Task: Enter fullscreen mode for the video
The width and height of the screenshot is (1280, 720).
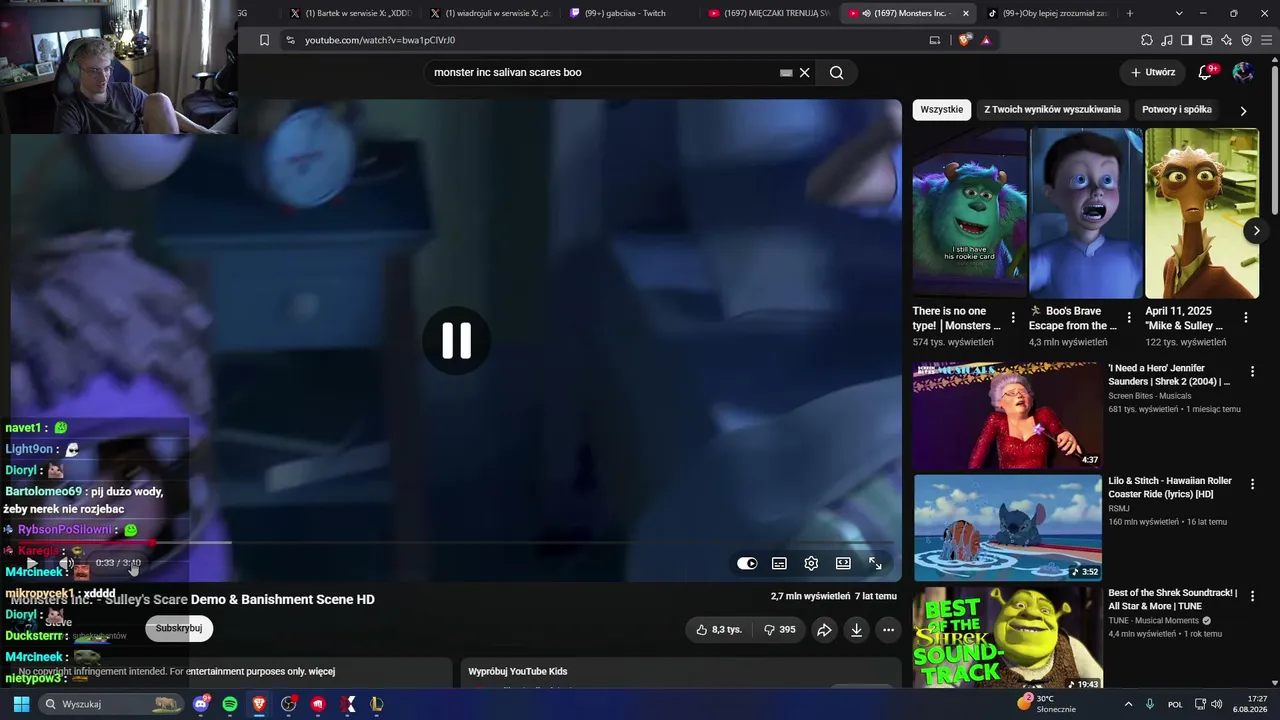Action: click(x=875, y=563)
